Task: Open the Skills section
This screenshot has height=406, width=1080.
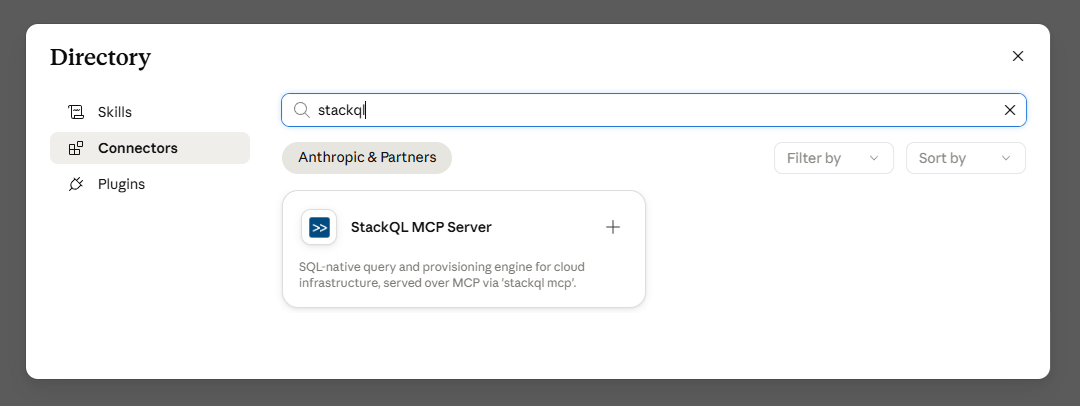Action: pos(149,112)
